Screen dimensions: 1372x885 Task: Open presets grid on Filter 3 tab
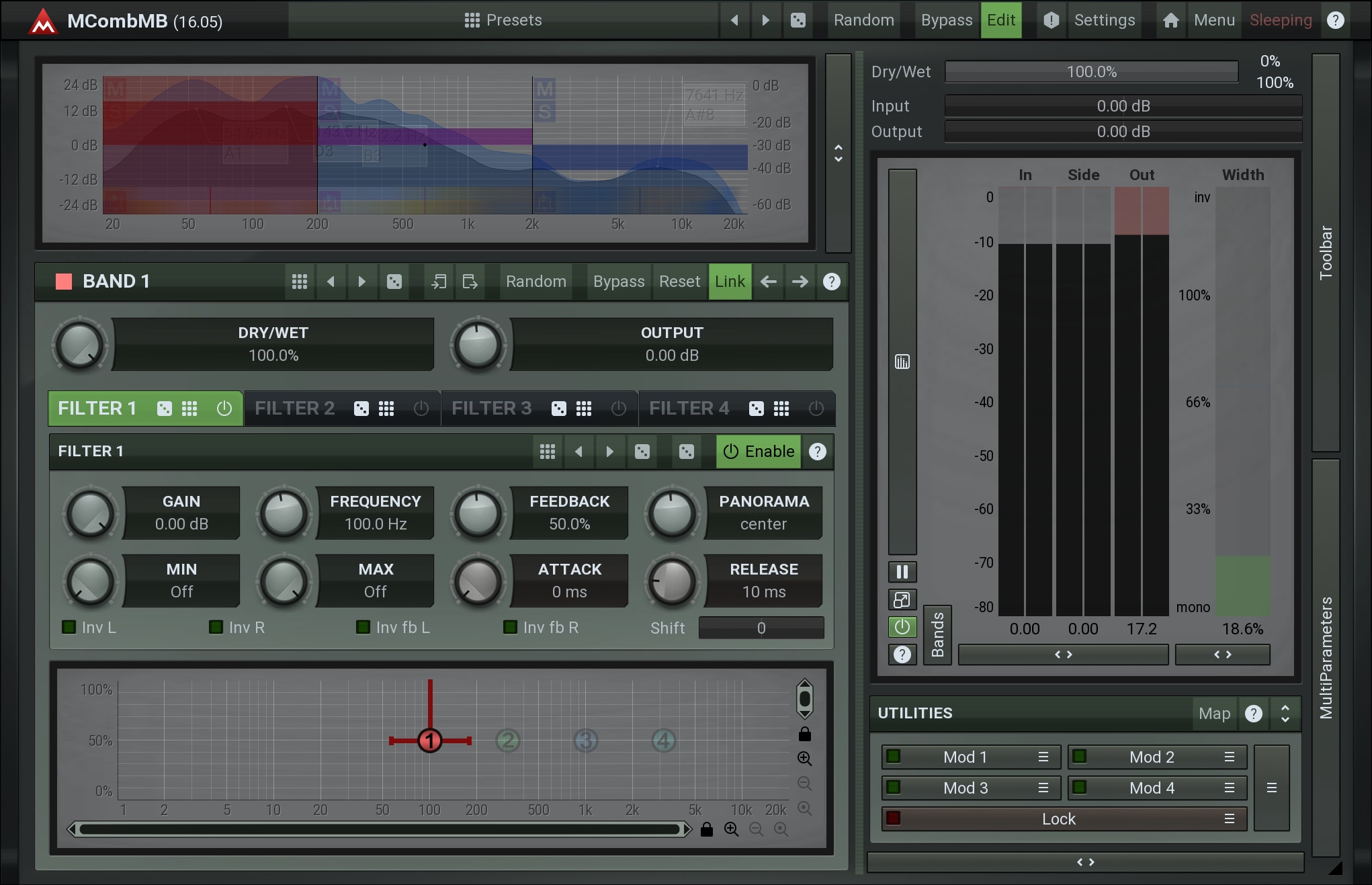(584, 409)
